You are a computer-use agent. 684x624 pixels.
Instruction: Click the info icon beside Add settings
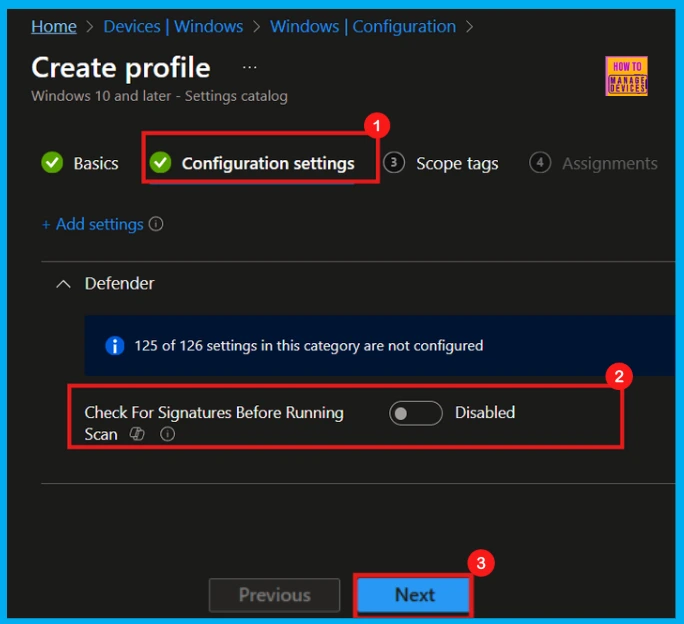point(156,224)
